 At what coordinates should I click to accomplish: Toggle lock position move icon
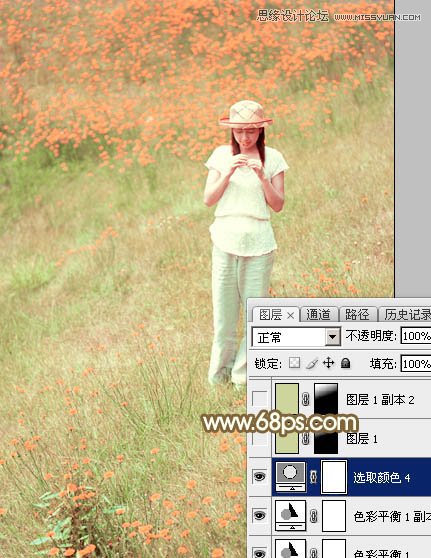coord(328,363)
